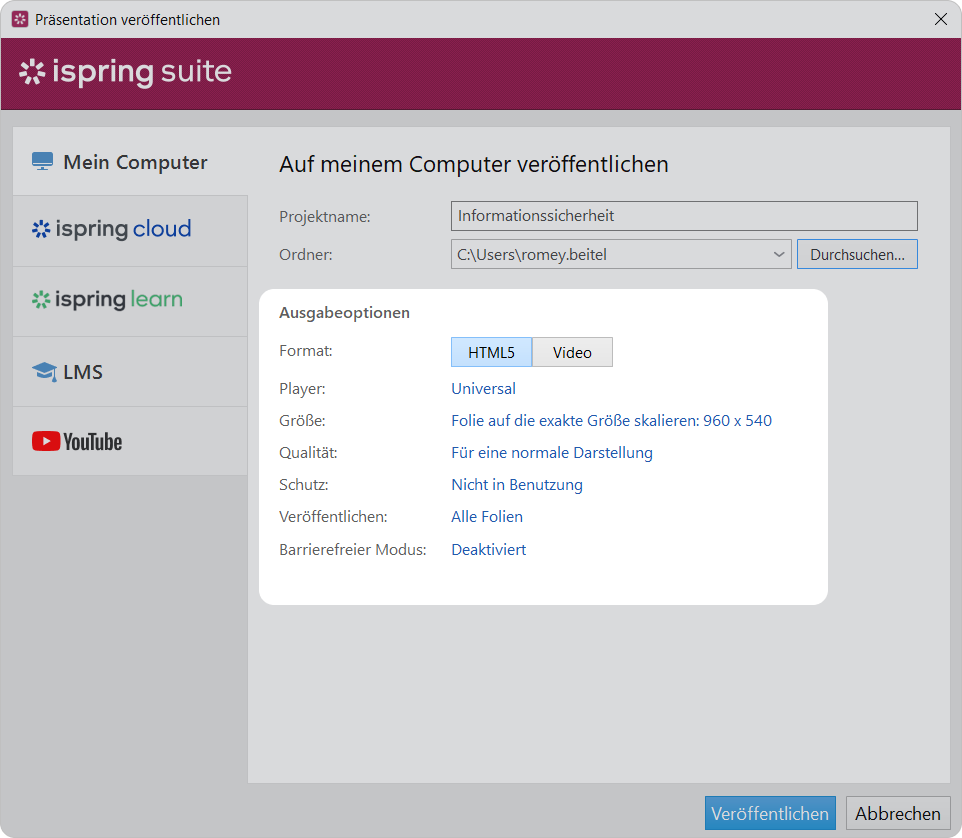This screenshot has width=962, height=838.
Task: Select the Mein Computer tab
Action: (130, 162)
